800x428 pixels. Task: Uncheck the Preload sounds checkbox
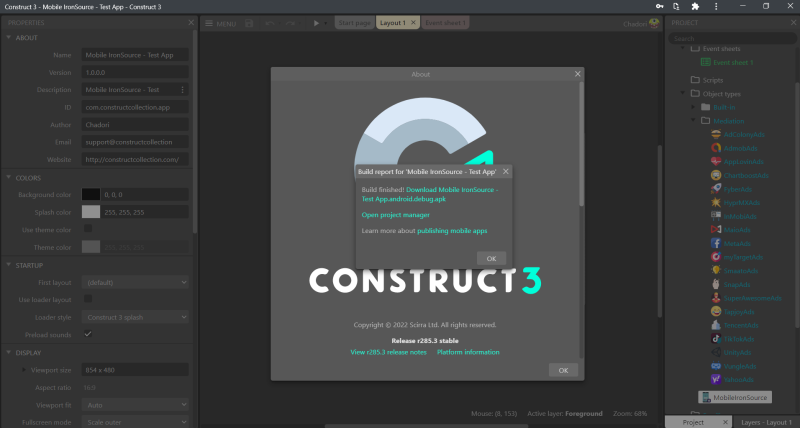[88, 334]
